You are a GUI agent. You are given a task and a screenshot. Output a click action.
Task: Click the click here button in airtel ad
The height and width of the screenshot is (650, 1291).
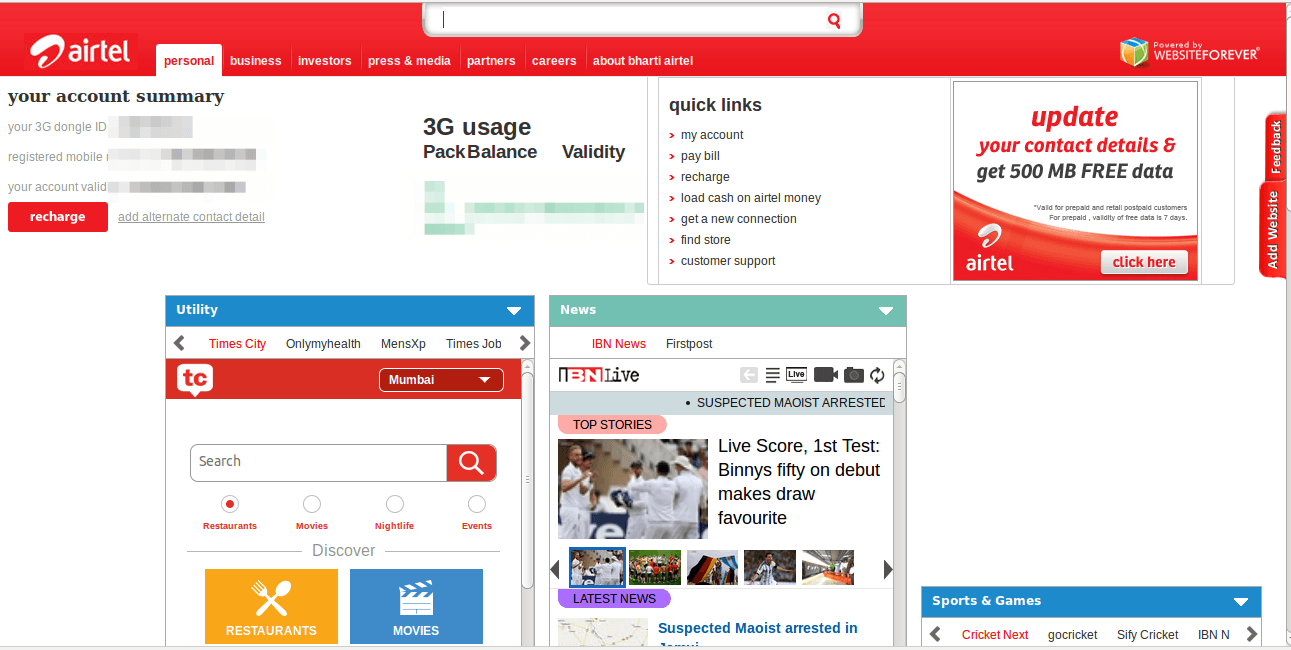pos(1144,262)
